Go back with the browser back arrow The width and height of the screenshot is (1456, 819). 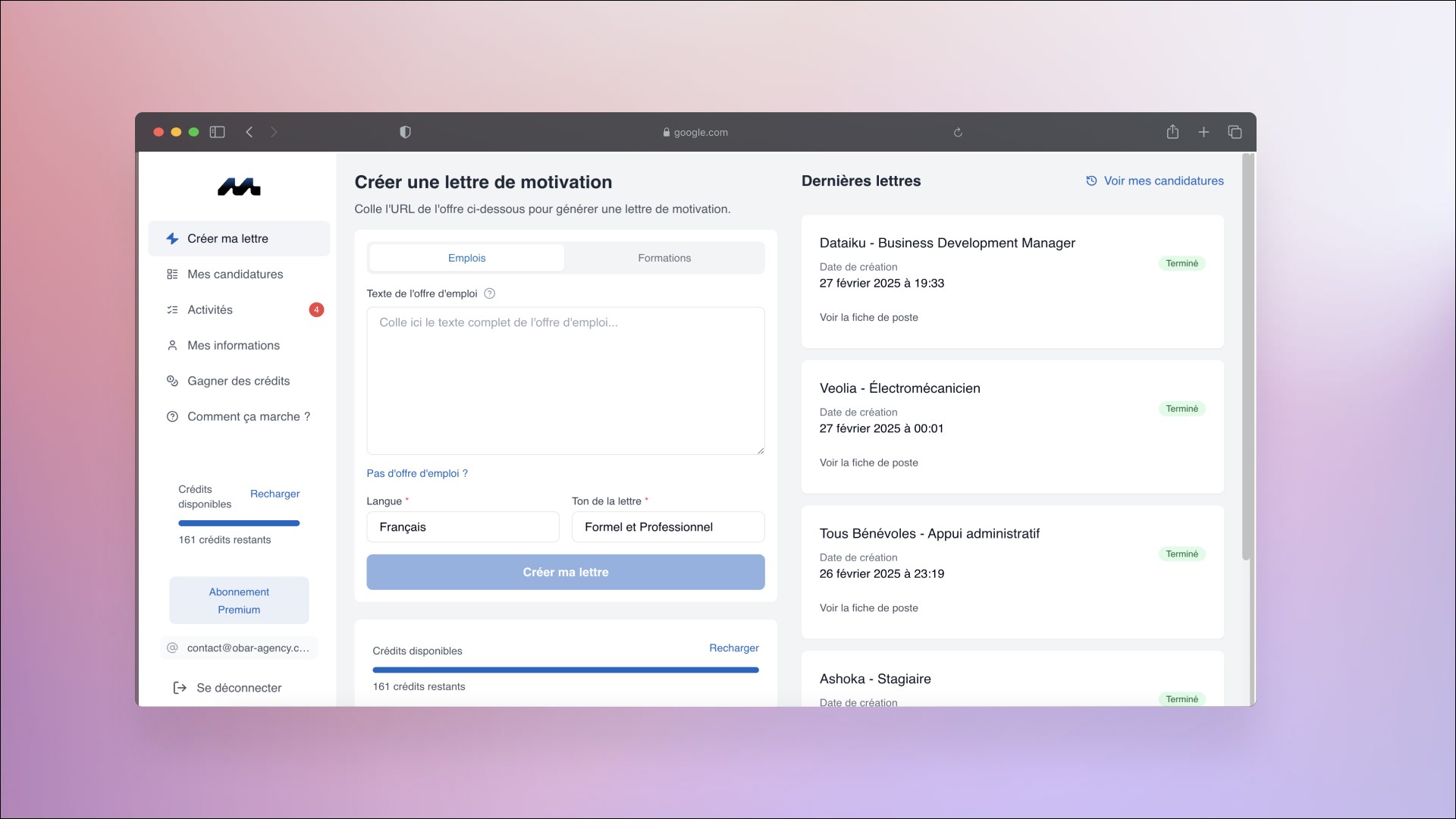pos(249,132)
